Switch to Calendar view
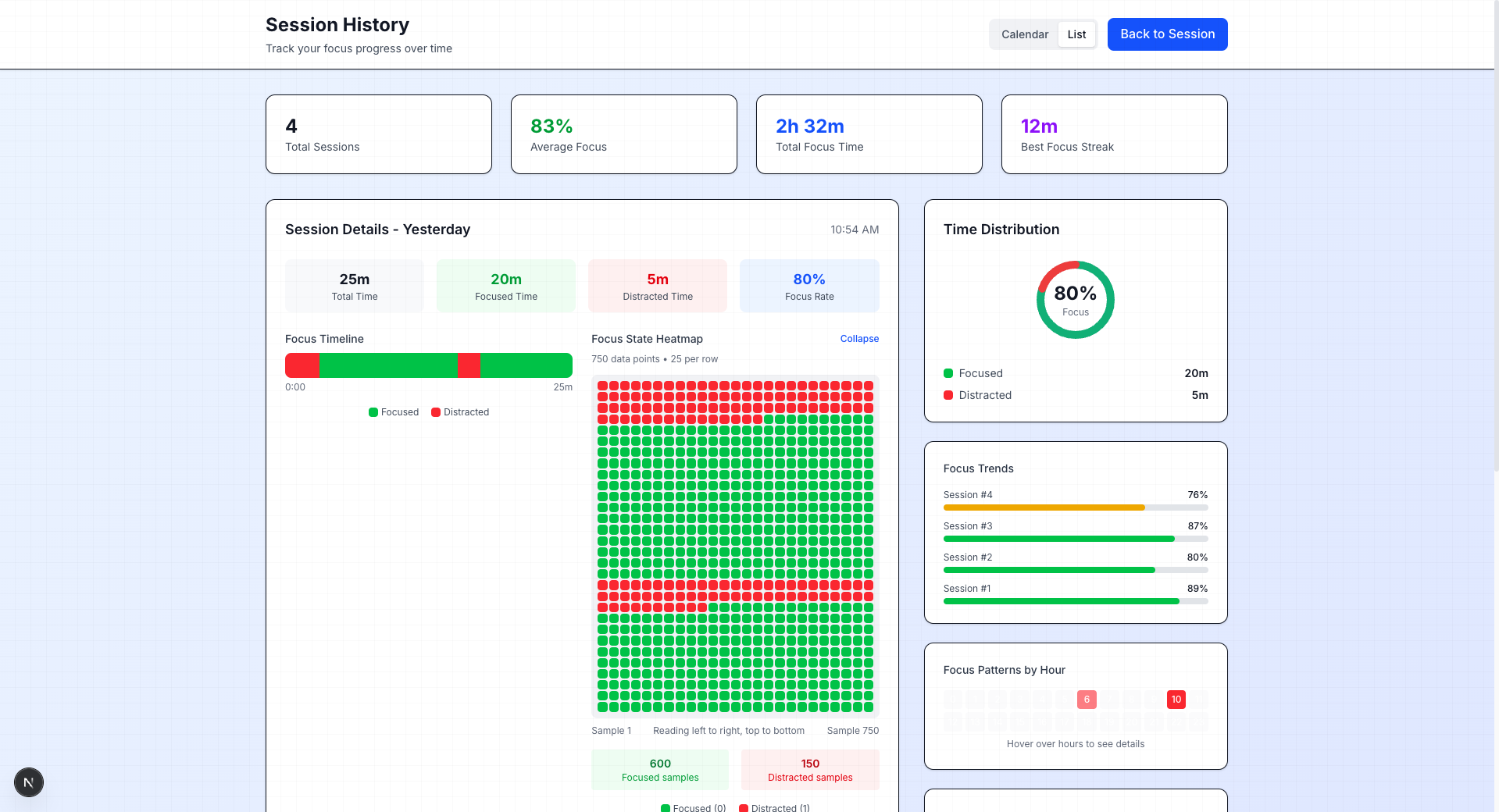The height and width of the screenshot is (812, 1499). click(1025, 34)
